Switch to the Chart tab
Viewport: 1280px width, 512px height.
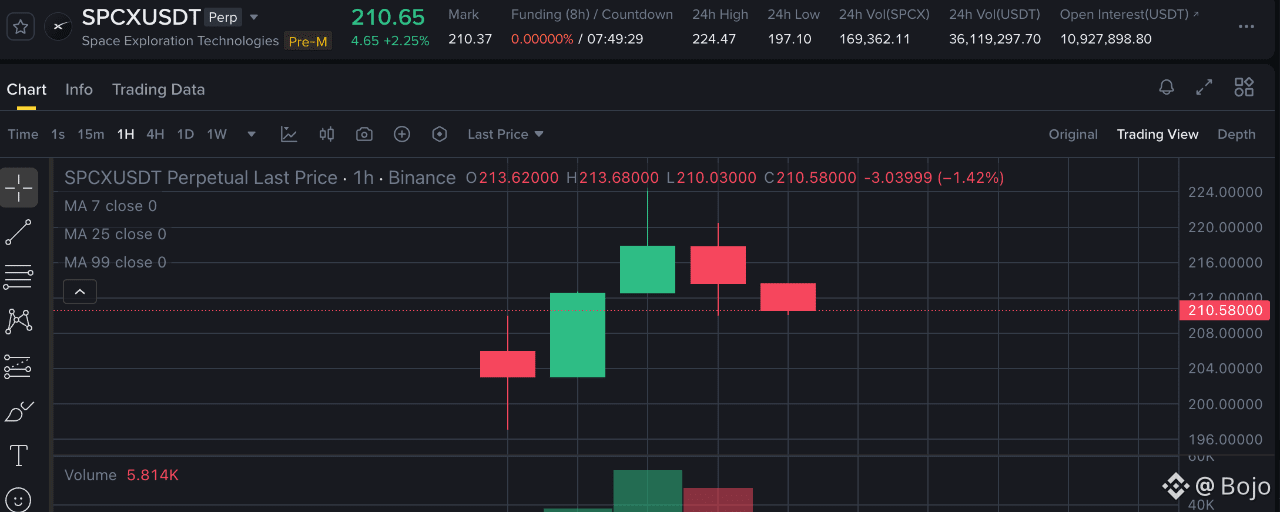[27, 89]
